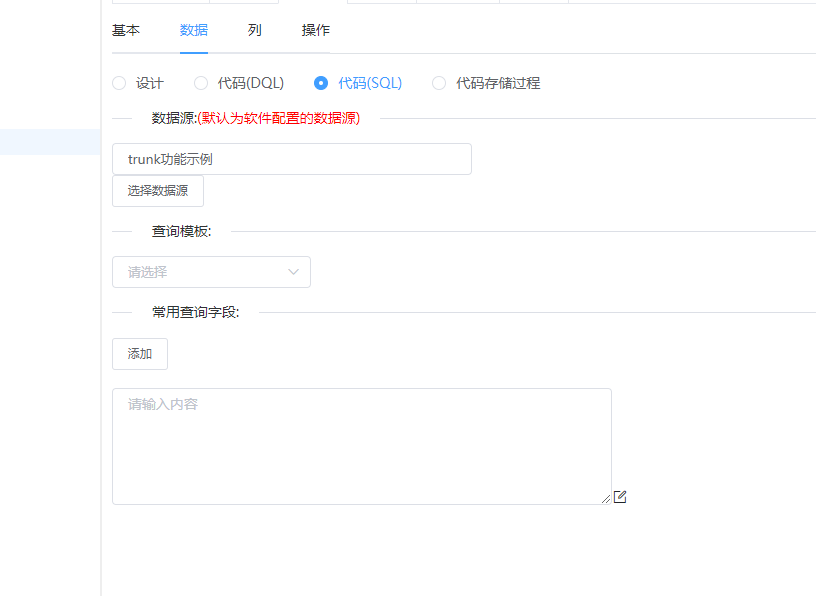The image size is (816, 596).
Task: Focus the 请输入内容 text area
Action: 362,447
